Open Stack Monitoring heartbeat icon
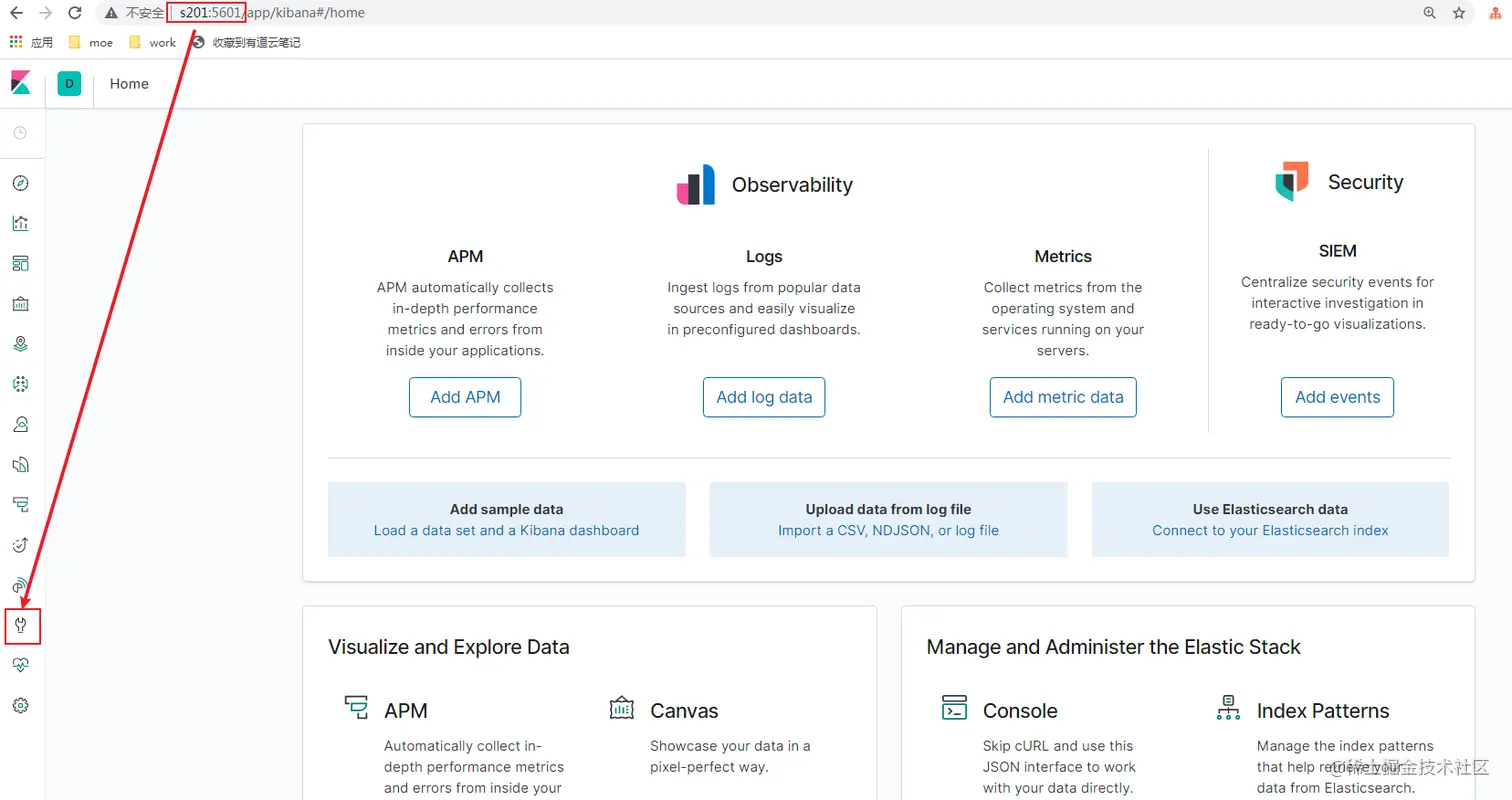The image size is (1512, 800). tap(20, 665)
